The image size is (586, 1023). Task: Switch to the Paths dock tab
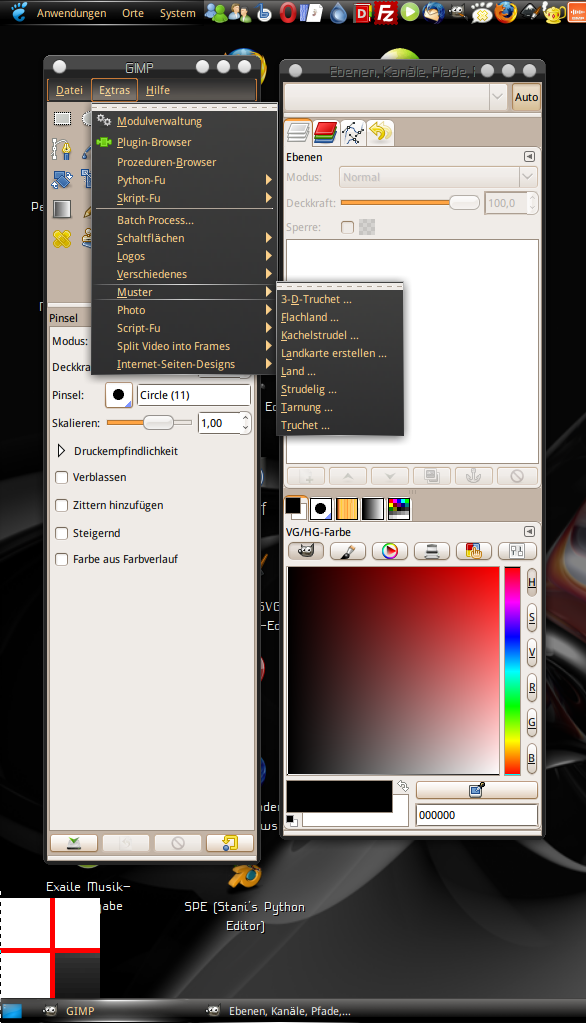click(x=352, y=132)
